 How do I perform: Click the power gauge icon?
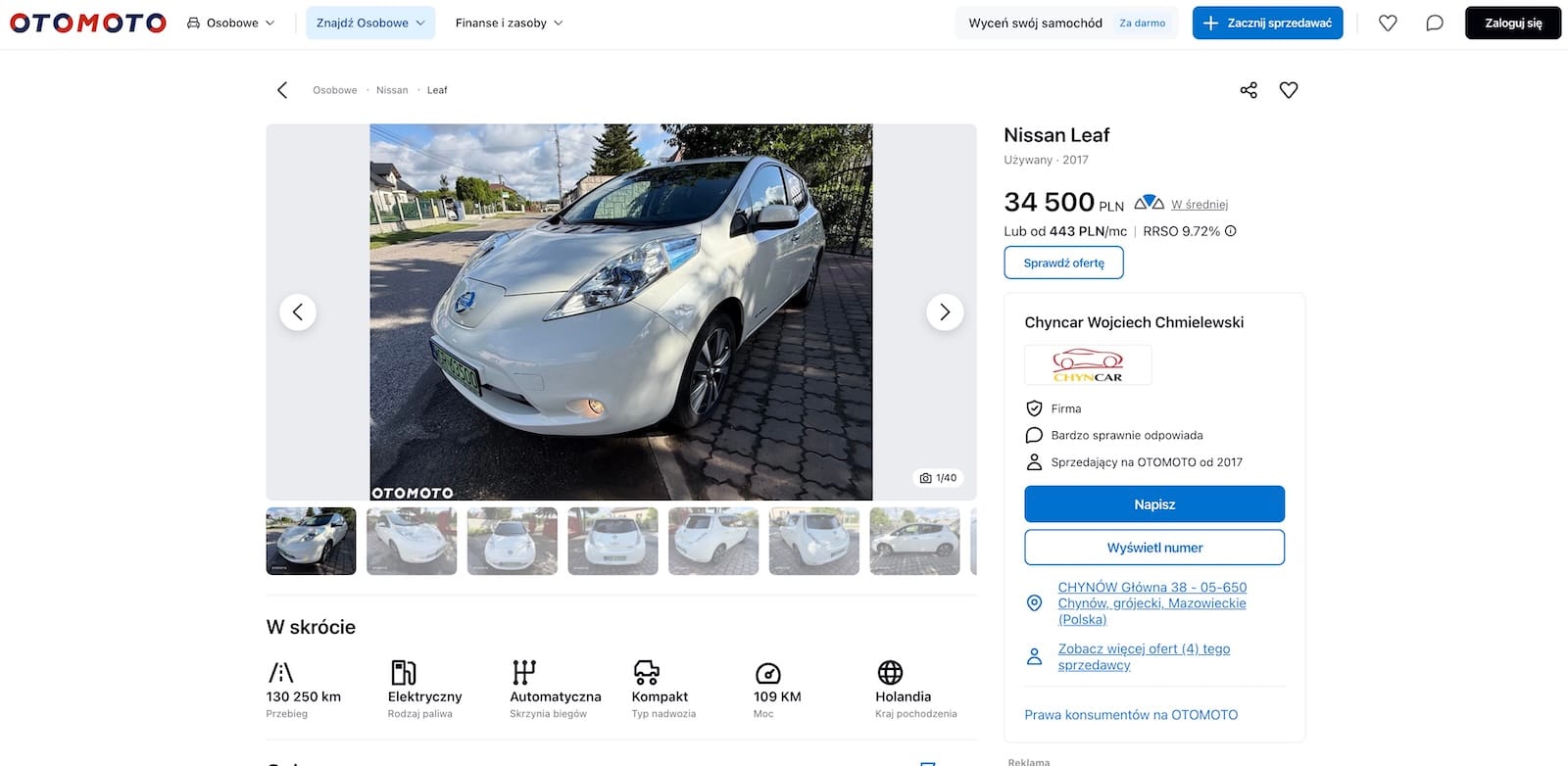pyautogui.click(x=768, y=673)
